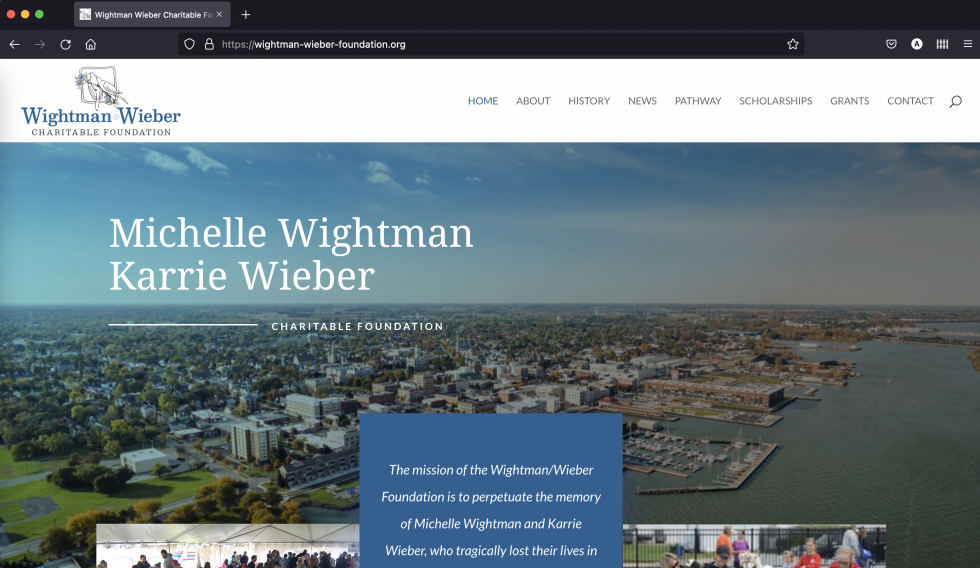The image size is (980, 568).
Task: Go to the browser home page
Action: point(91,44)
